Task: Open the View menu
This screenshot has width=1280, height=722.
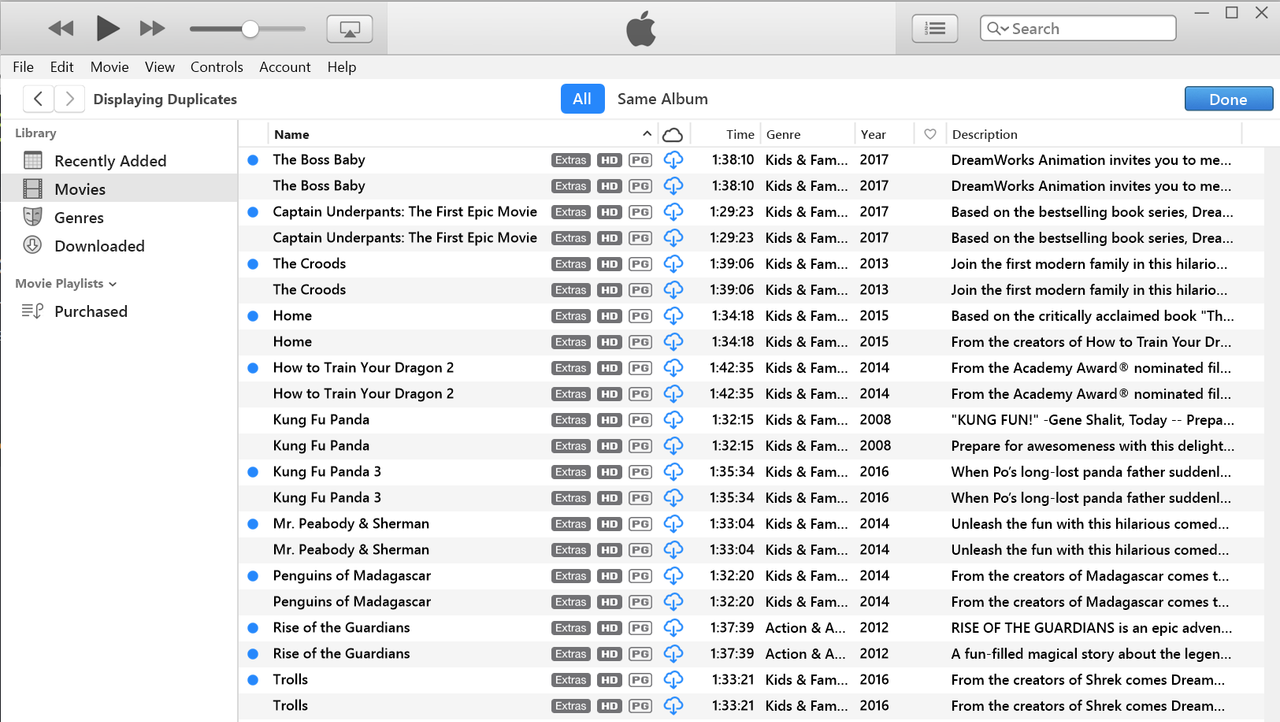Action: (160, 67)
